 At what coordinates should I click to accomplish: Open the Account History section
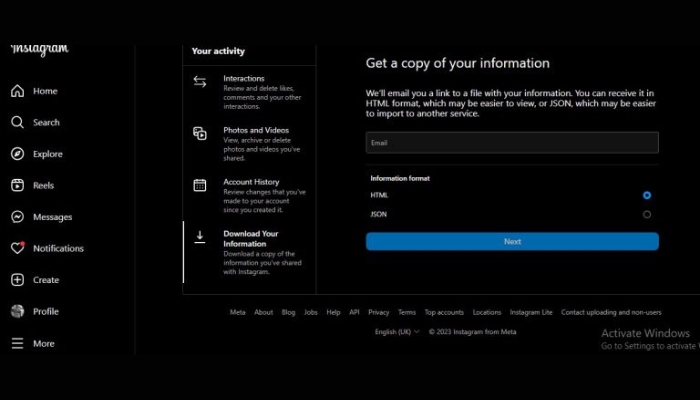tap(250, 196)
